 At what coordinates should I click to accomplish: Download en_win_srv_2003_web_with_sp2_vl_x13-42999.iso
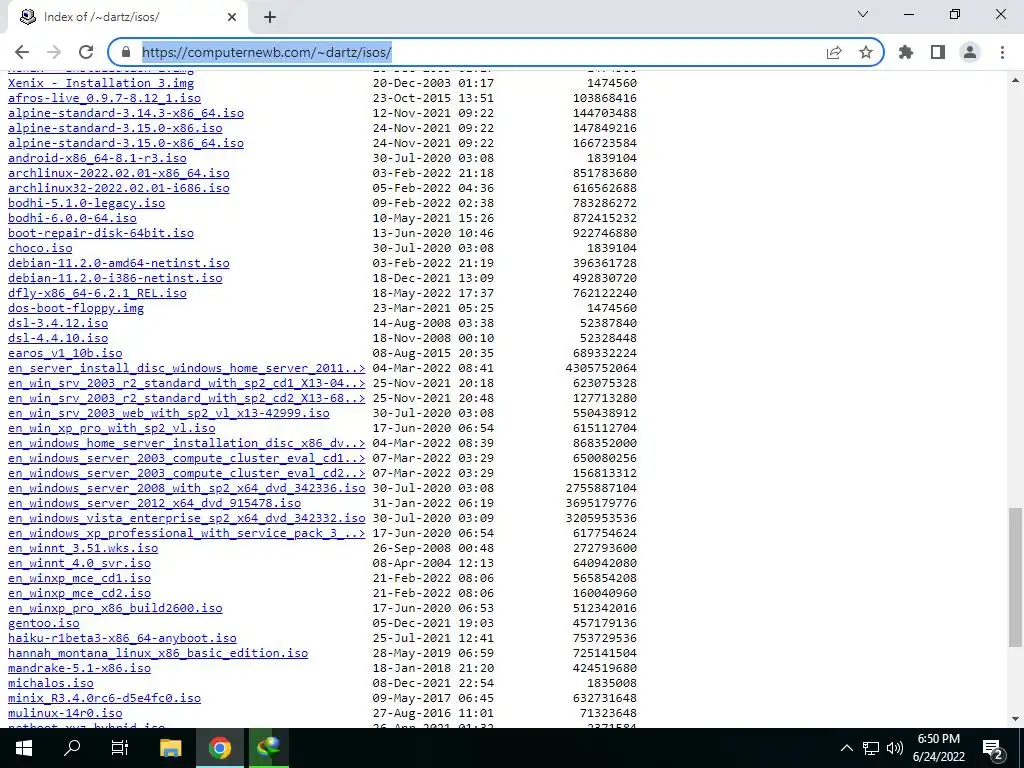(168, 413)
